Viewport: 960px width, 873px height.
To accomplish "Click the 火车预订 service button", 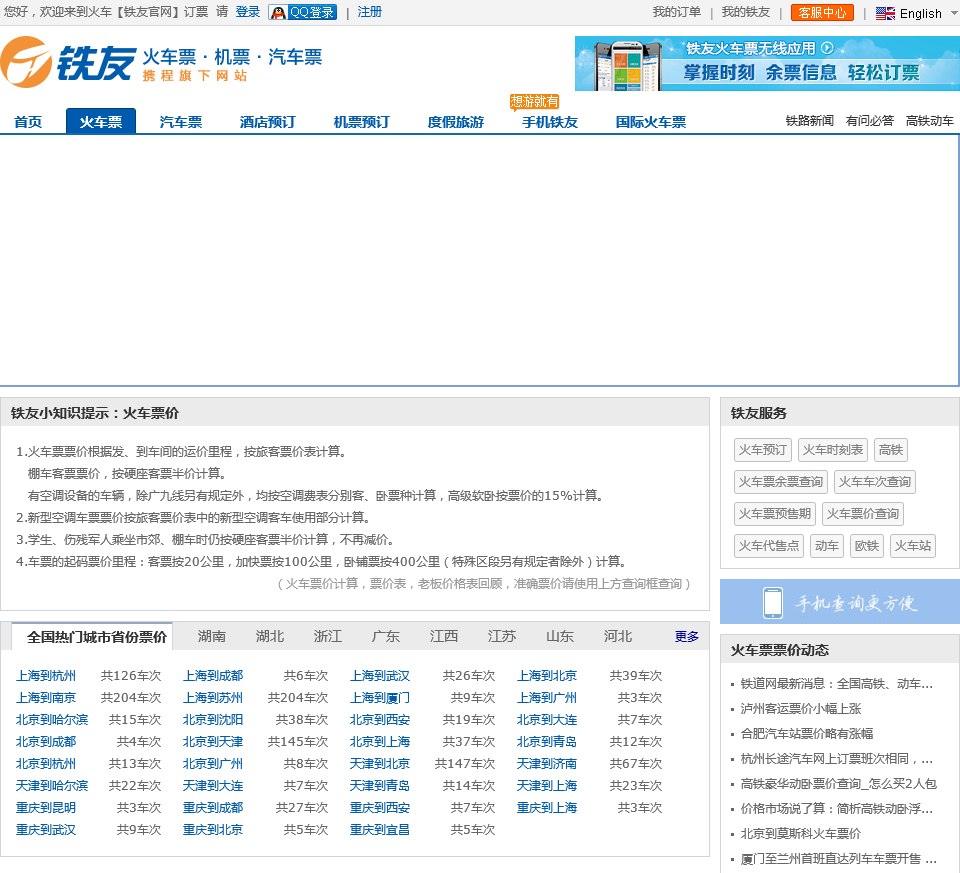I will point(763,450).
